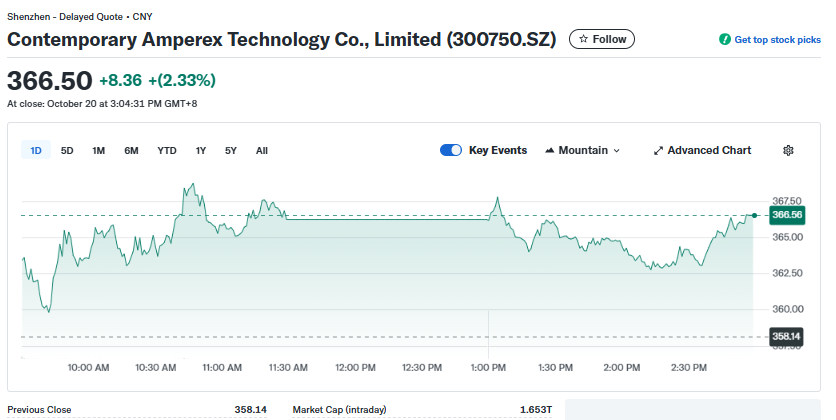
Task: Open the chart settings gear icon
Action: [788, 150]
